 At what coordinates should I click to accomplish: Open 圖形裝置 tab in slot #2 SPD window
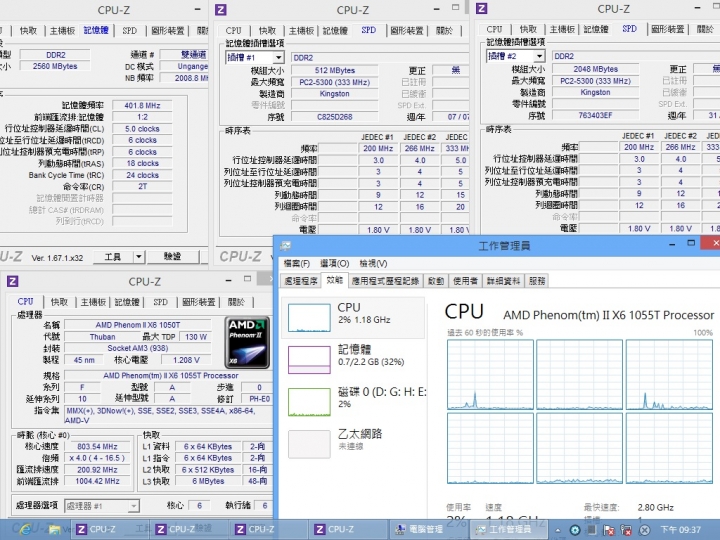[x=667, y=29]
